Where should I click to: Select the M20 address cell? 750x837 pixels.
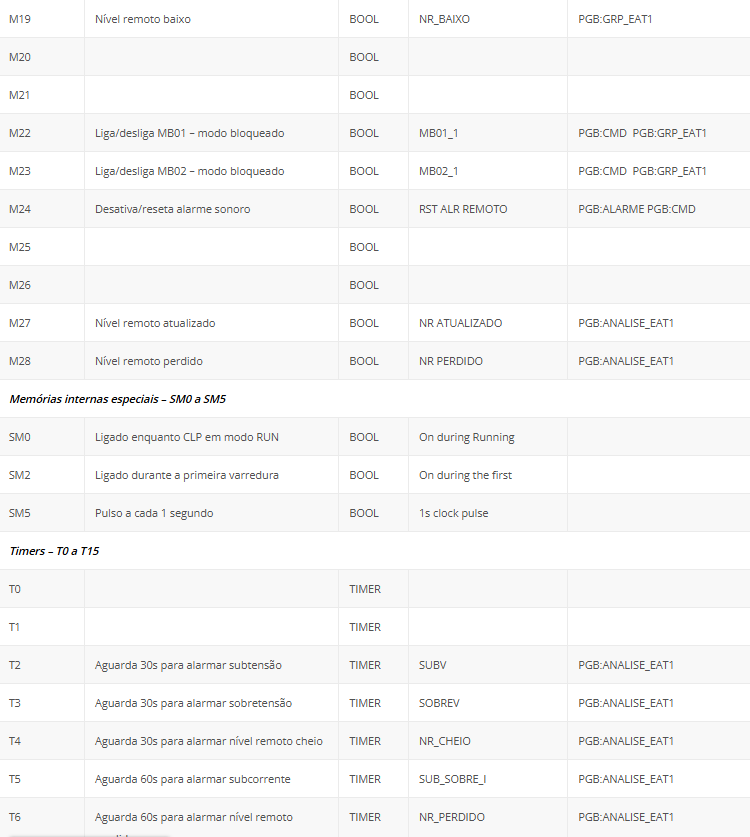pyautogui.click(x=20, y=57)
